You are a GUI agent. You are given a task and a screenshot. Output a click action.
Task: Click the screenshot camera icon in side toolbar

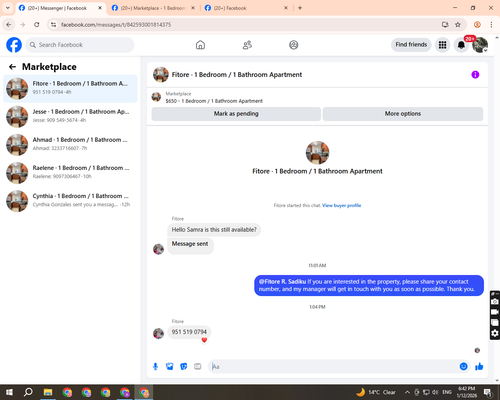495,301
